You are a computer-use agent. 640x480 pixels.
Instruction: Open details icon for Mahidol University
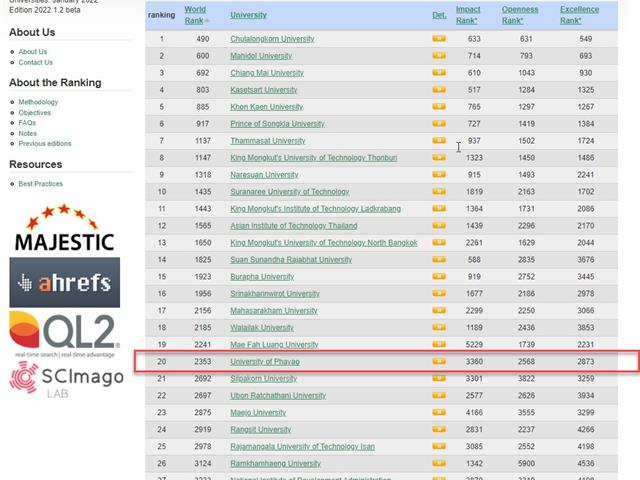point(439,56)
